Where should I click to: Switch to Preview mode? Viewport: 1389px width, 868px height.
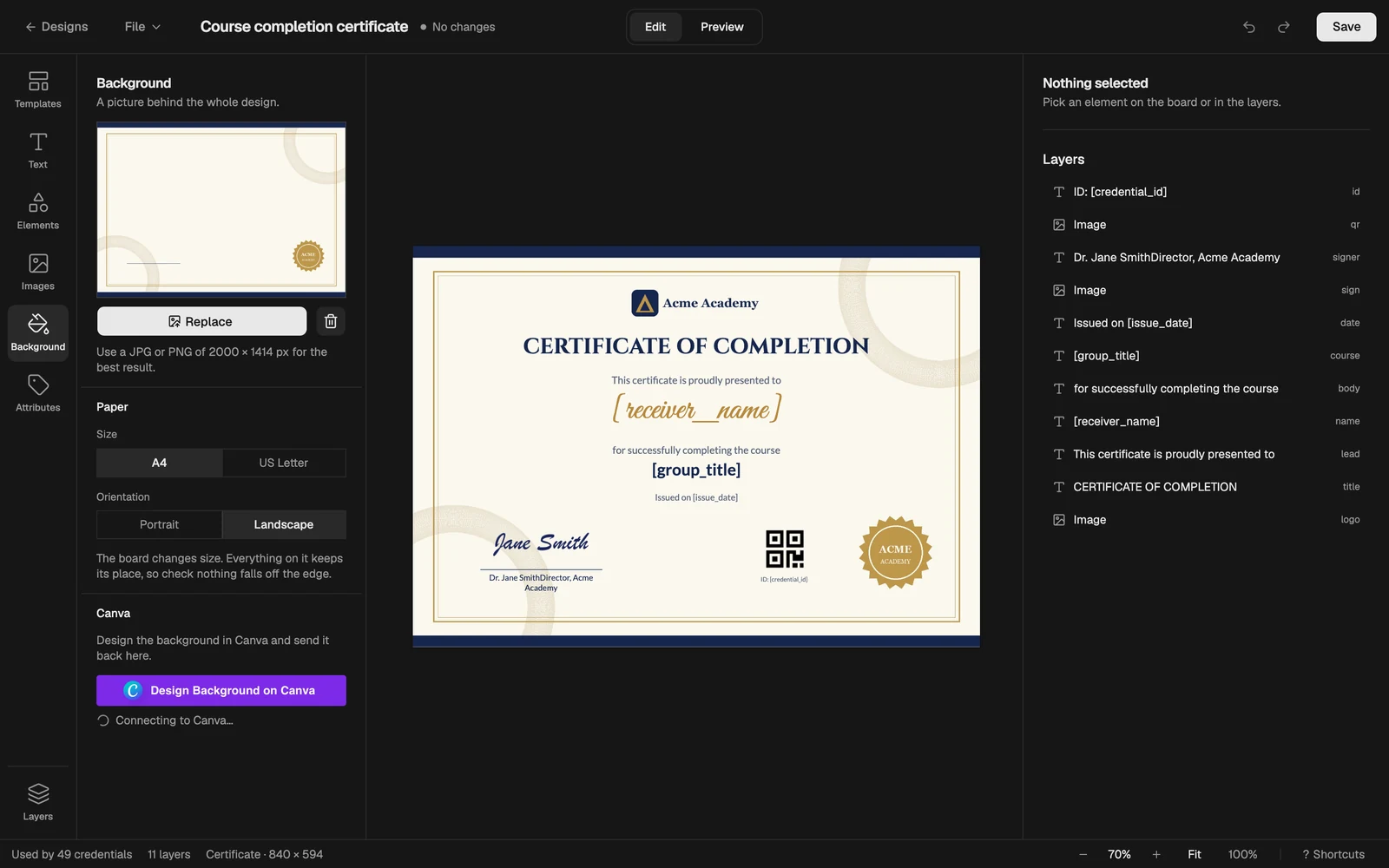(722, 27)
